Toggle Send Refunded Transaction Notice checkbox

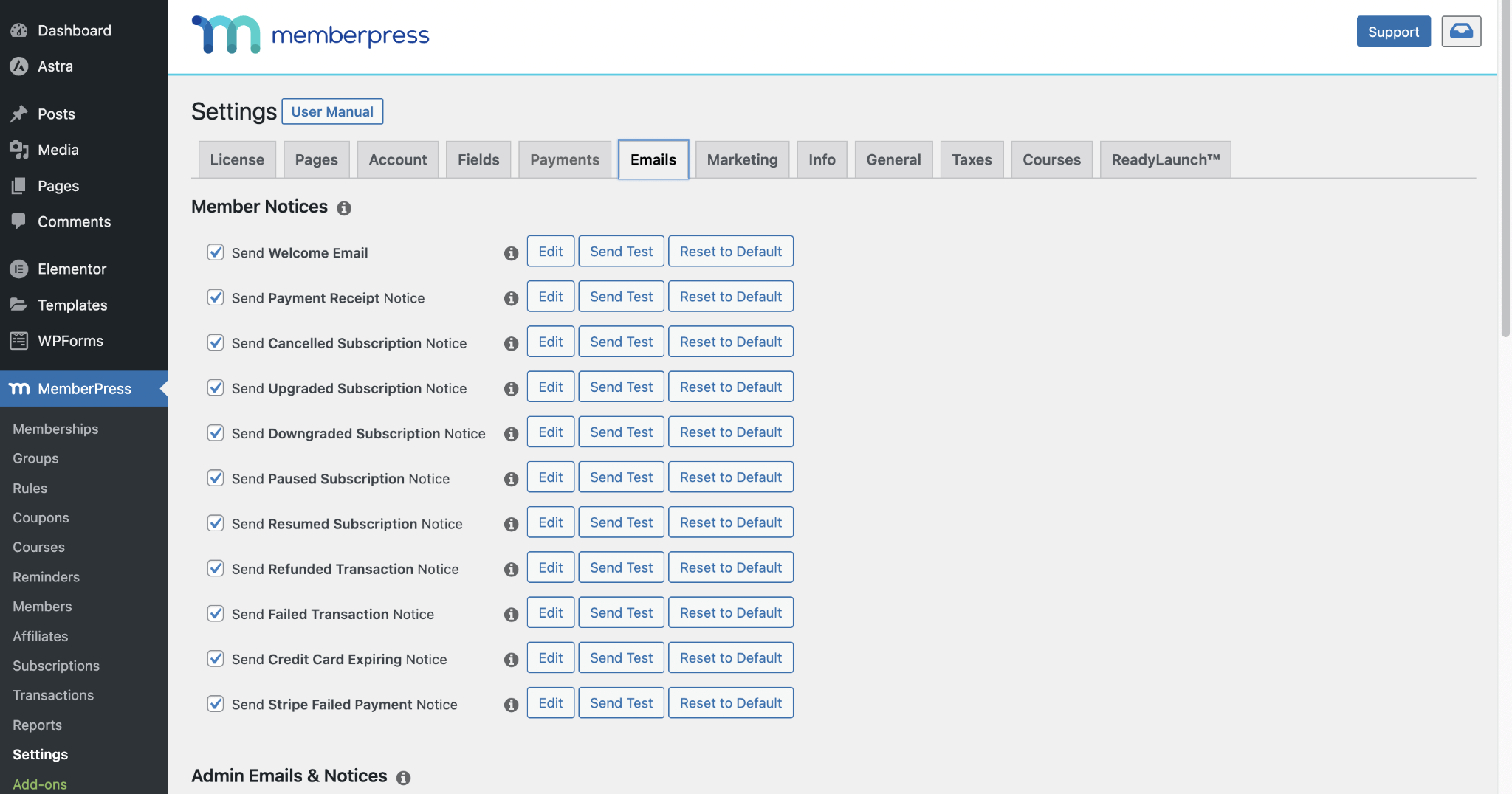(216, 568)
